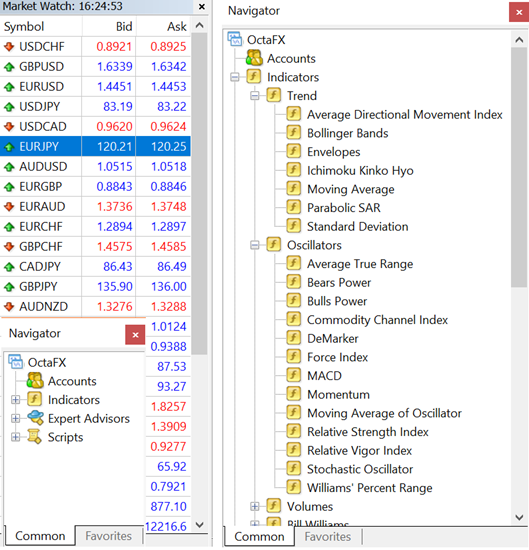Image resolution: width=529 pixels, height=550 pixels.
Task: Click the Williams' Percent Range icon
Action: (x=294, y=487)
